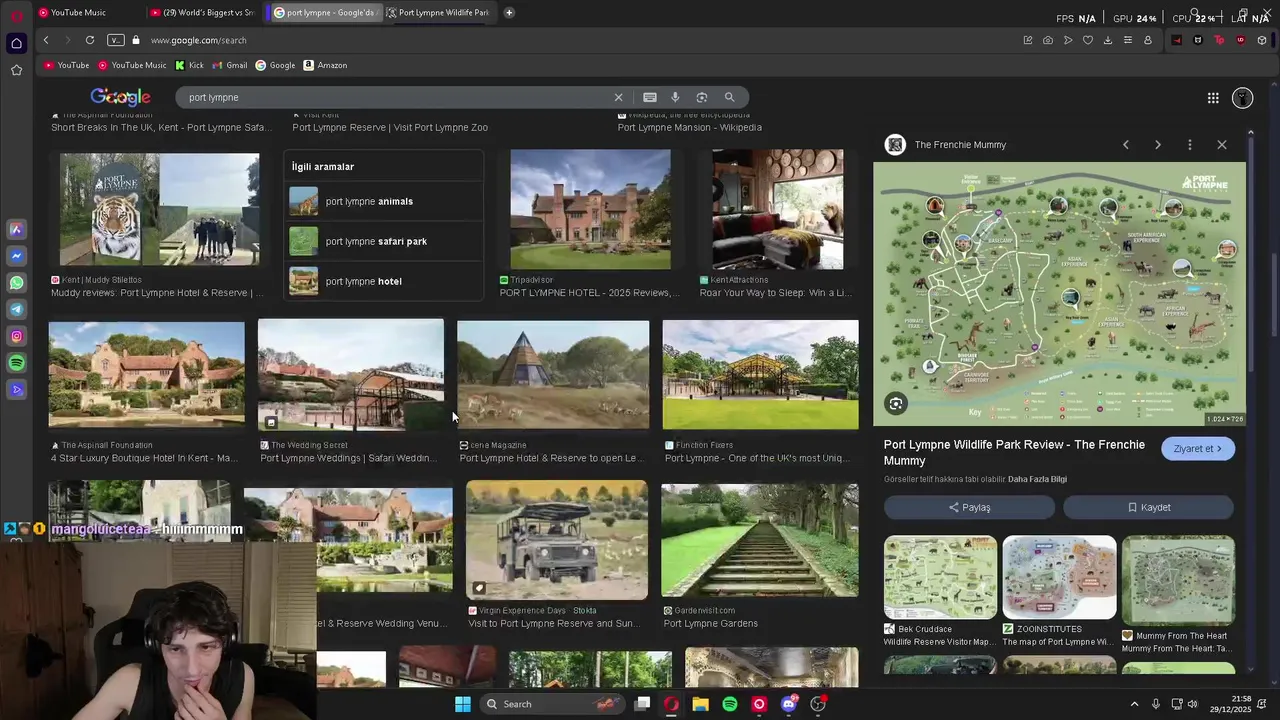This screenshot has height=720, width=1280.
Task: Close the image preview panel
Action: [x=1222, y=145]
